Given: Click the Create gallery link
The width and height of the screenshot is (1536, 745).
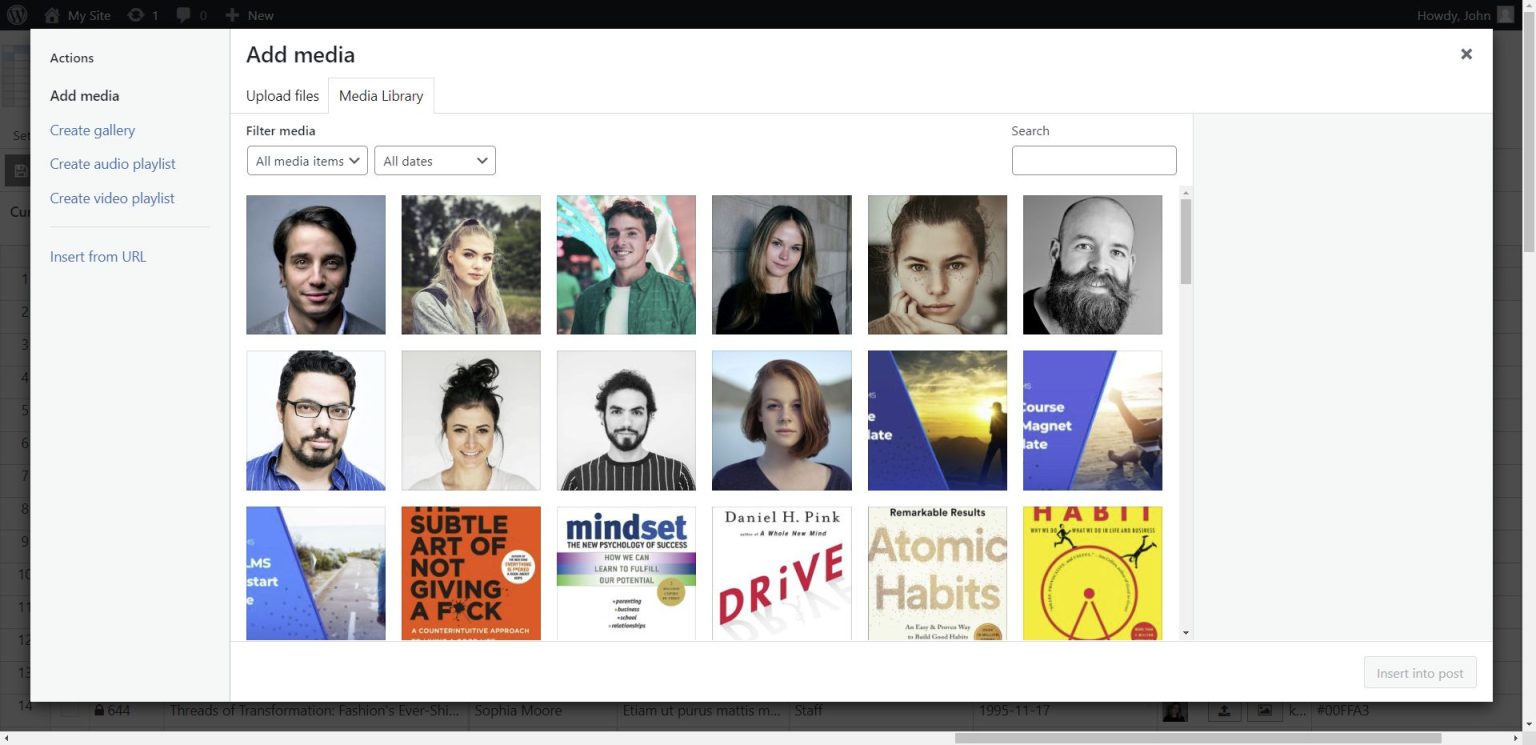Looking at the screenshot, I should [x=92, y=130].
